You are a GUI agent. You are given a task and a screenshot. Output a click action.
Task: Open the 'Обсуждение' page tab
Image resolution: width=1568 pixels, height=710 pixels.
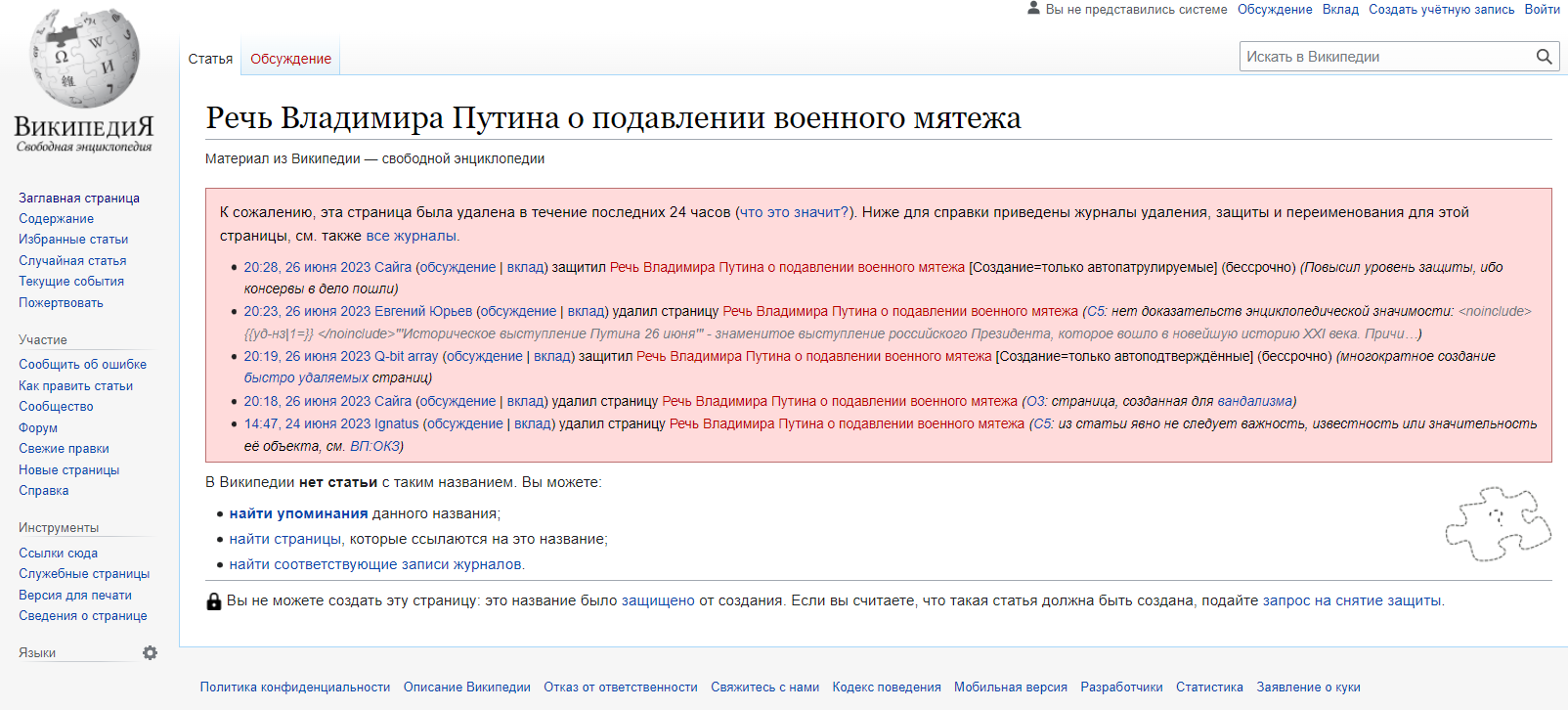(290, 59)
